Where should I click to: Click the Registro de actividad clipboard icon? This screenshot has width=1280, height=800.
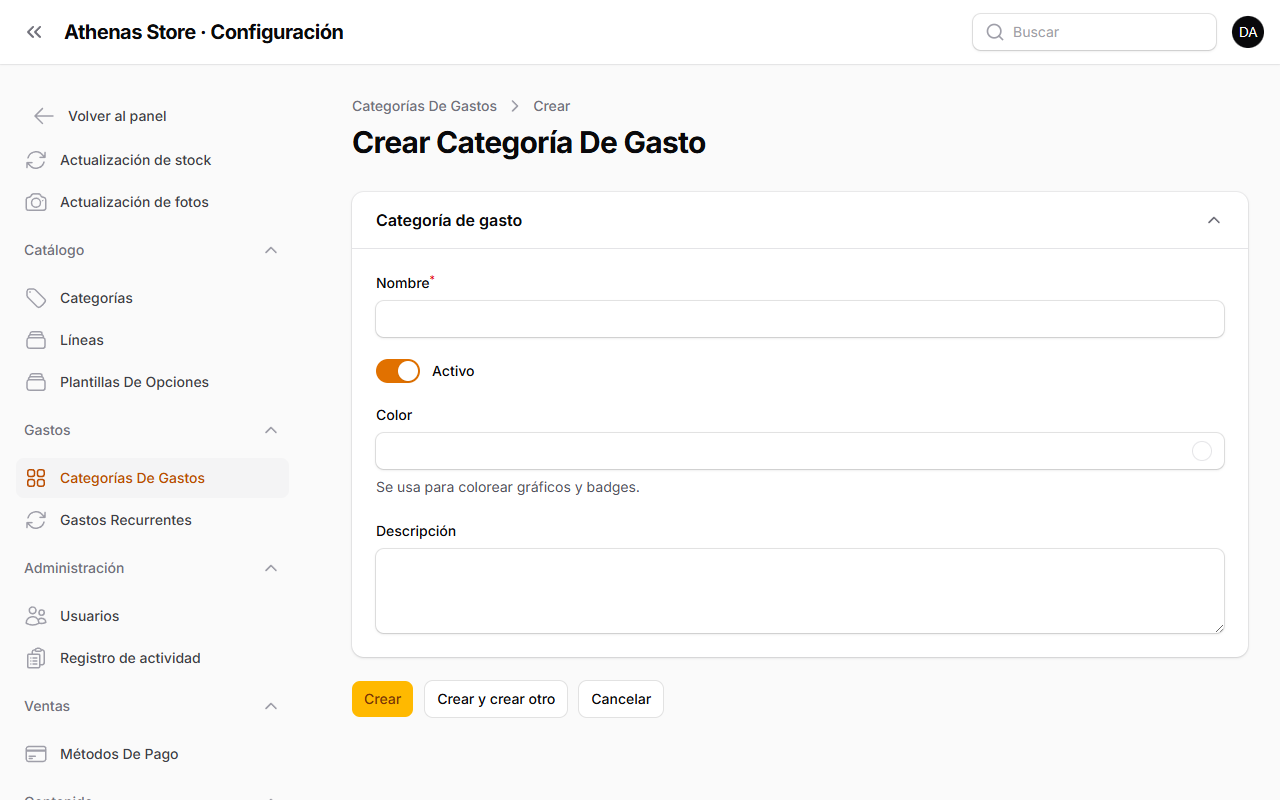(36, 658)
